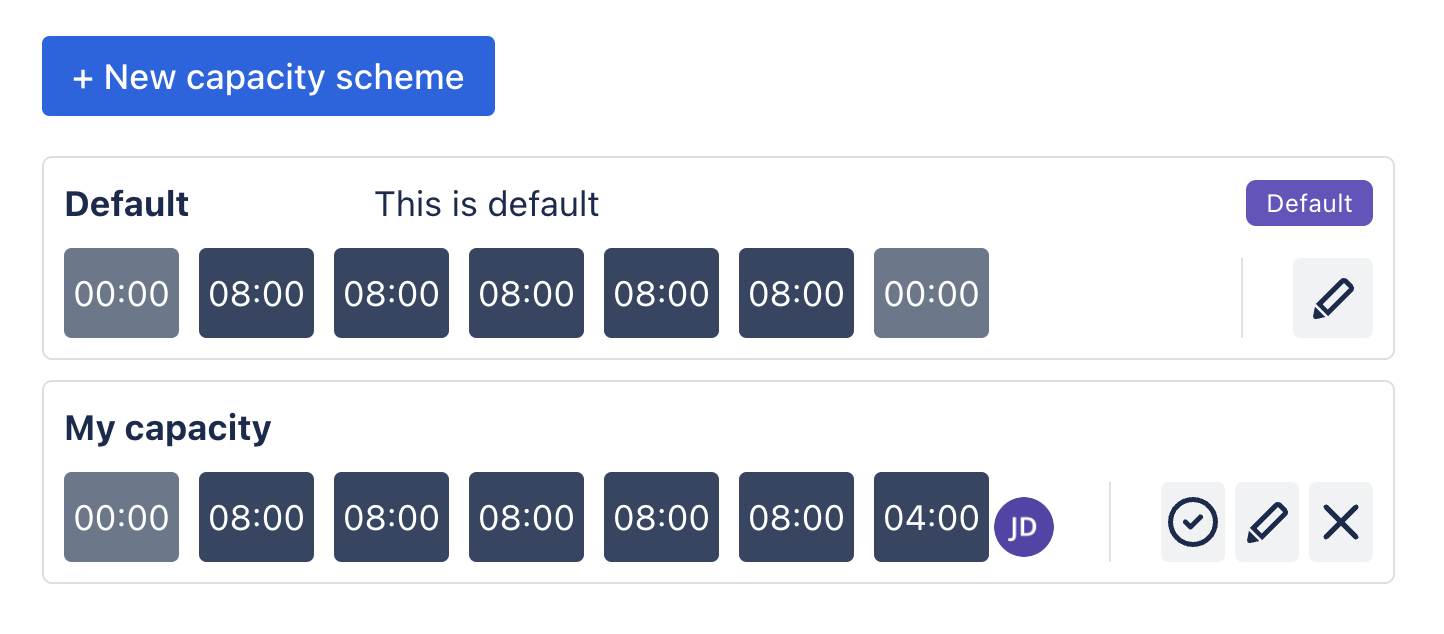Toggle Saturday's 00:00 cell in My capacity
Image resolution: width=1444 pixels, height=634 pixels.
(121, 517)
